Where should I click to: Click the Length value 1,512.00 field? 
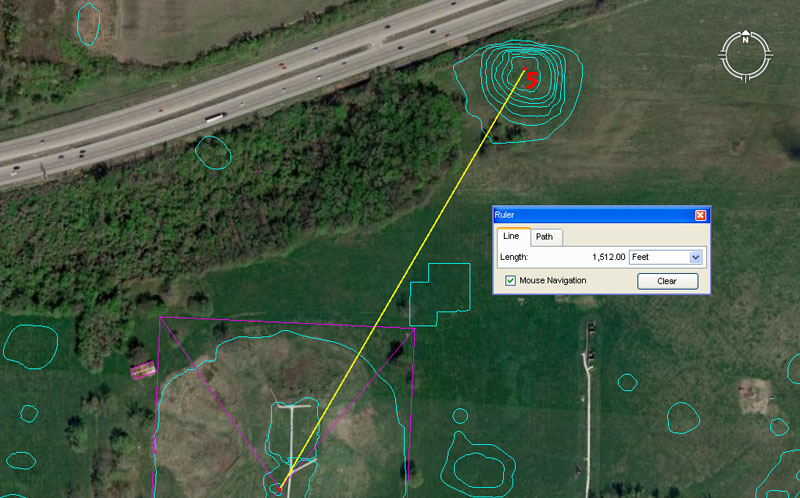point(600,257)
